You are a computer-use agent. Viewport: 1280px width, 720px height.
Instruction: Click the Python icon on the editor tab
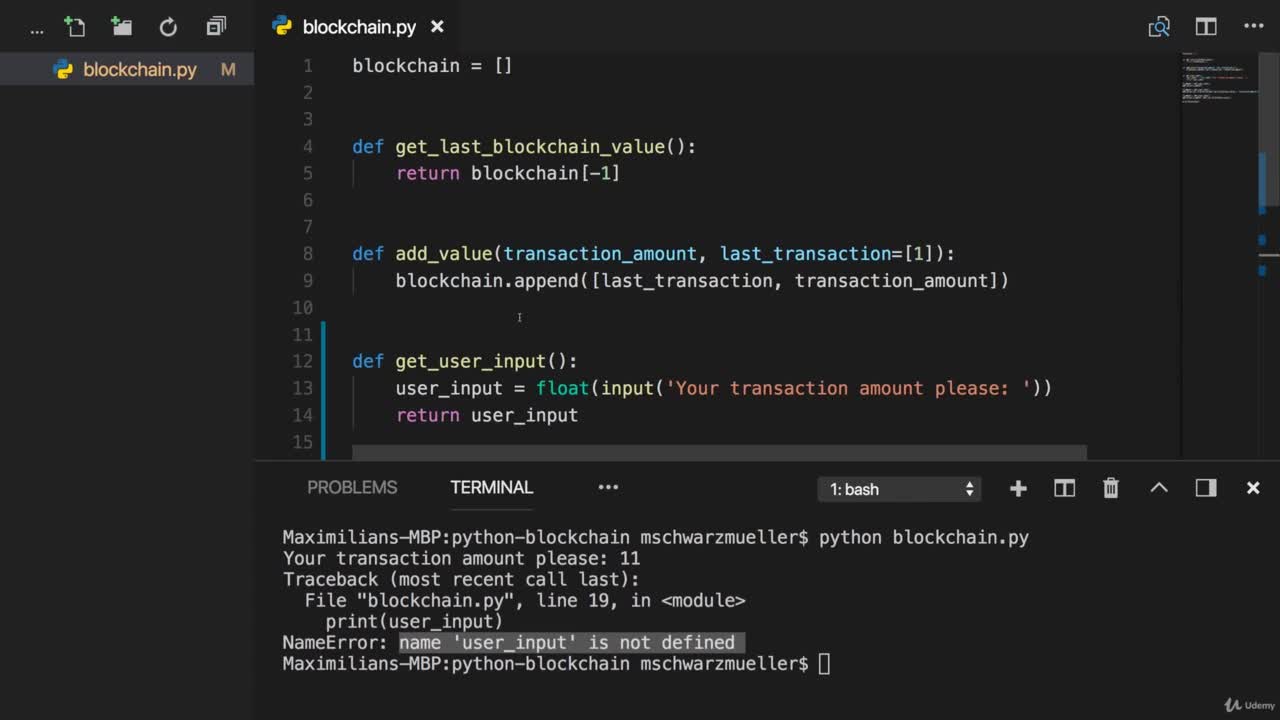282,27
